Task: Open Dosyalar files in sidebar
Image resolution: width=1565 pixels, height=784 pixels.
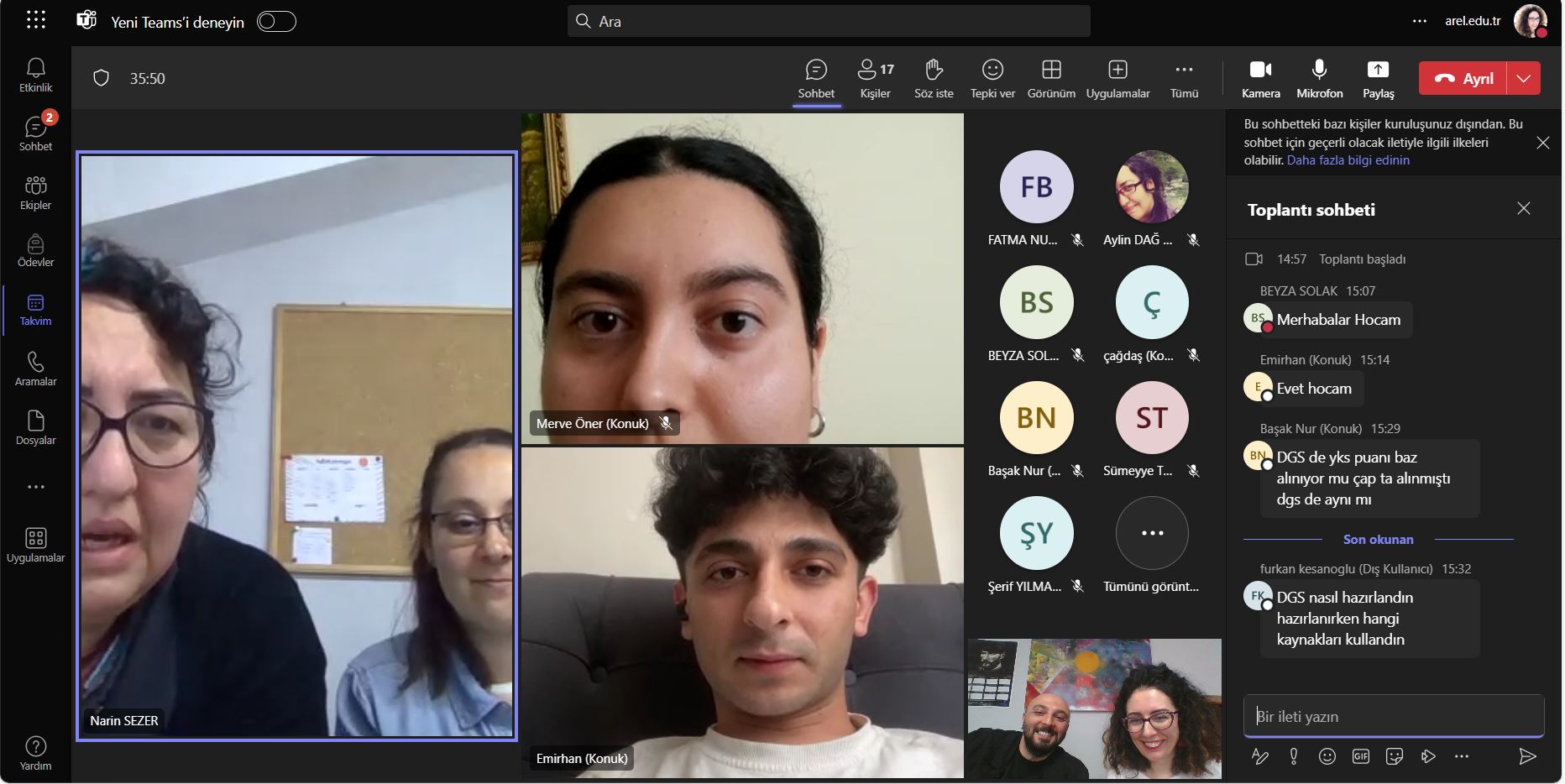Action: pos(36,428)
